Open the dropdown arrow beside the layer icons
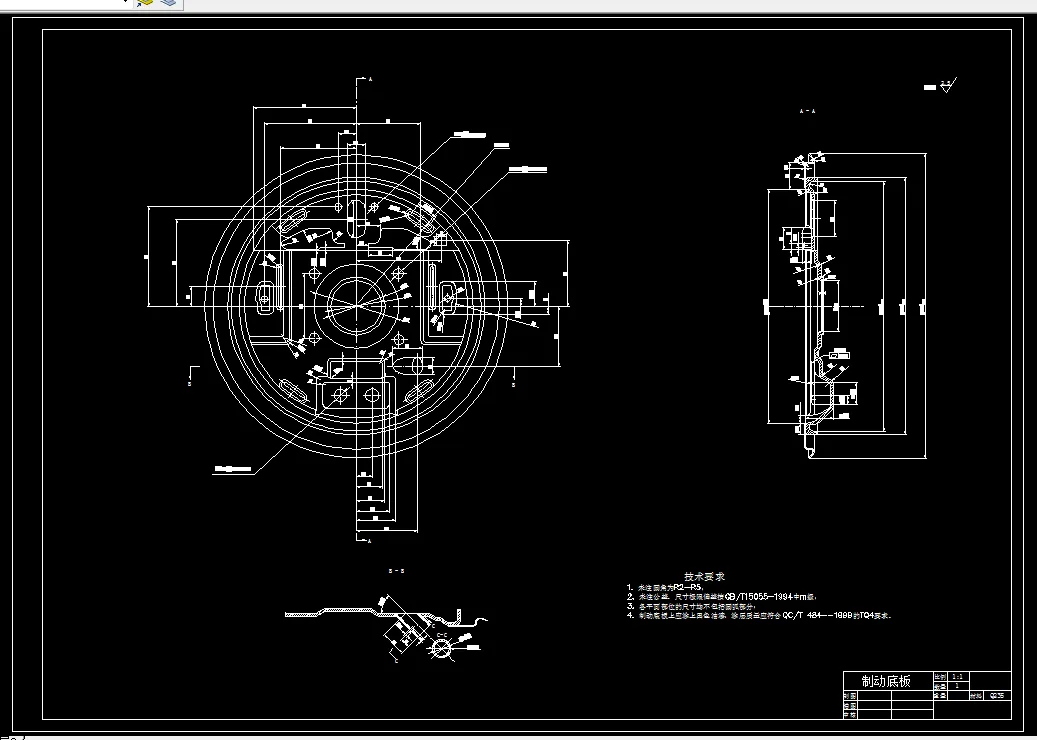The width and height of the screenshot is (1037, 740). pos(126,2)
